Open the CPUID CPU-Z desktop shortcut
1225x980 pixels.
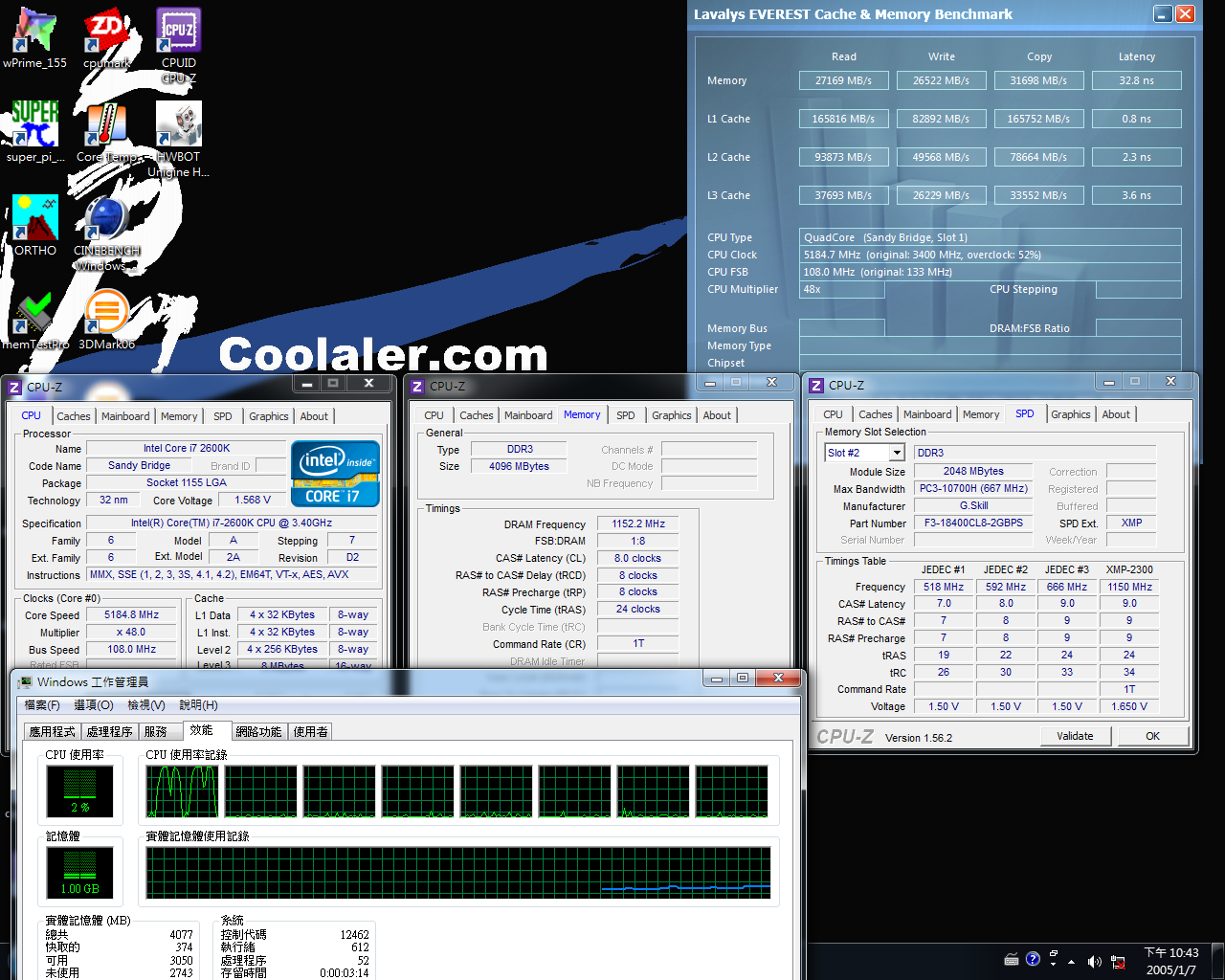click(179, 46)
